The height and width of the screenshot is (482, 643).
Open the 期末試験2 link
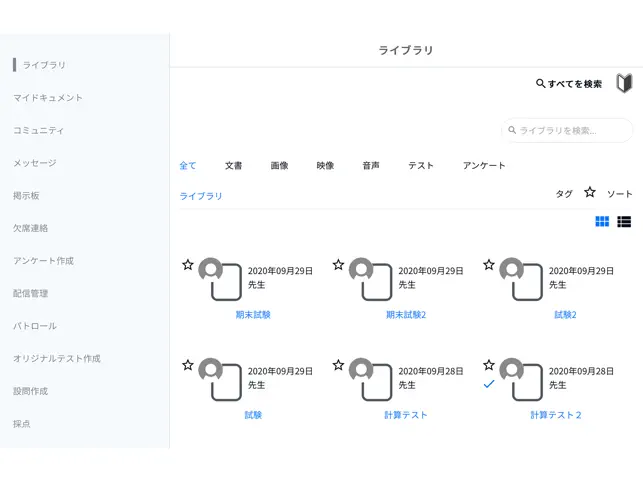(406, 315)
